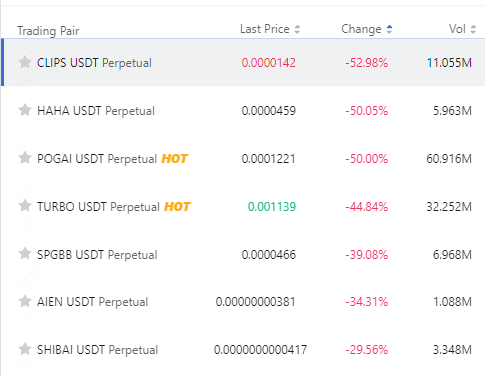Open SPGBB USDT Perpetual pair
The image size is (485, 376).
point(97,255)
